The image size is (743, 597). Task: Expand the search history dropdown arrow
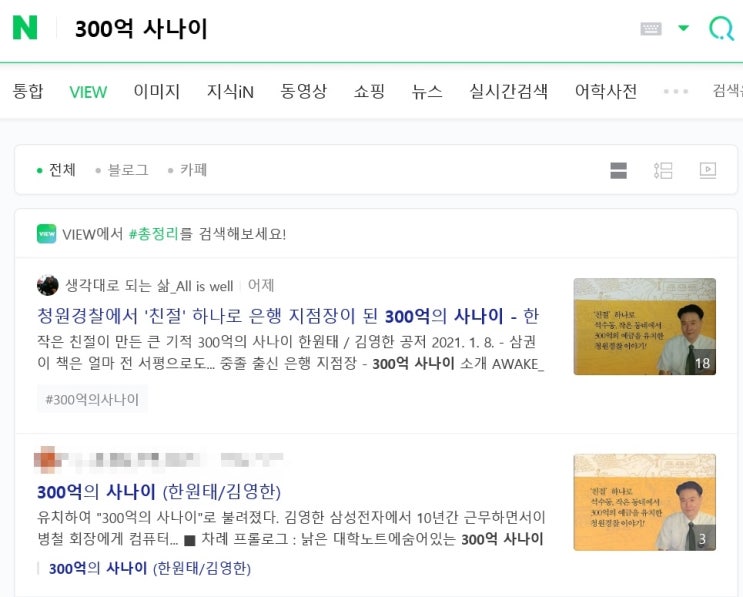click(x=683, y=28)
